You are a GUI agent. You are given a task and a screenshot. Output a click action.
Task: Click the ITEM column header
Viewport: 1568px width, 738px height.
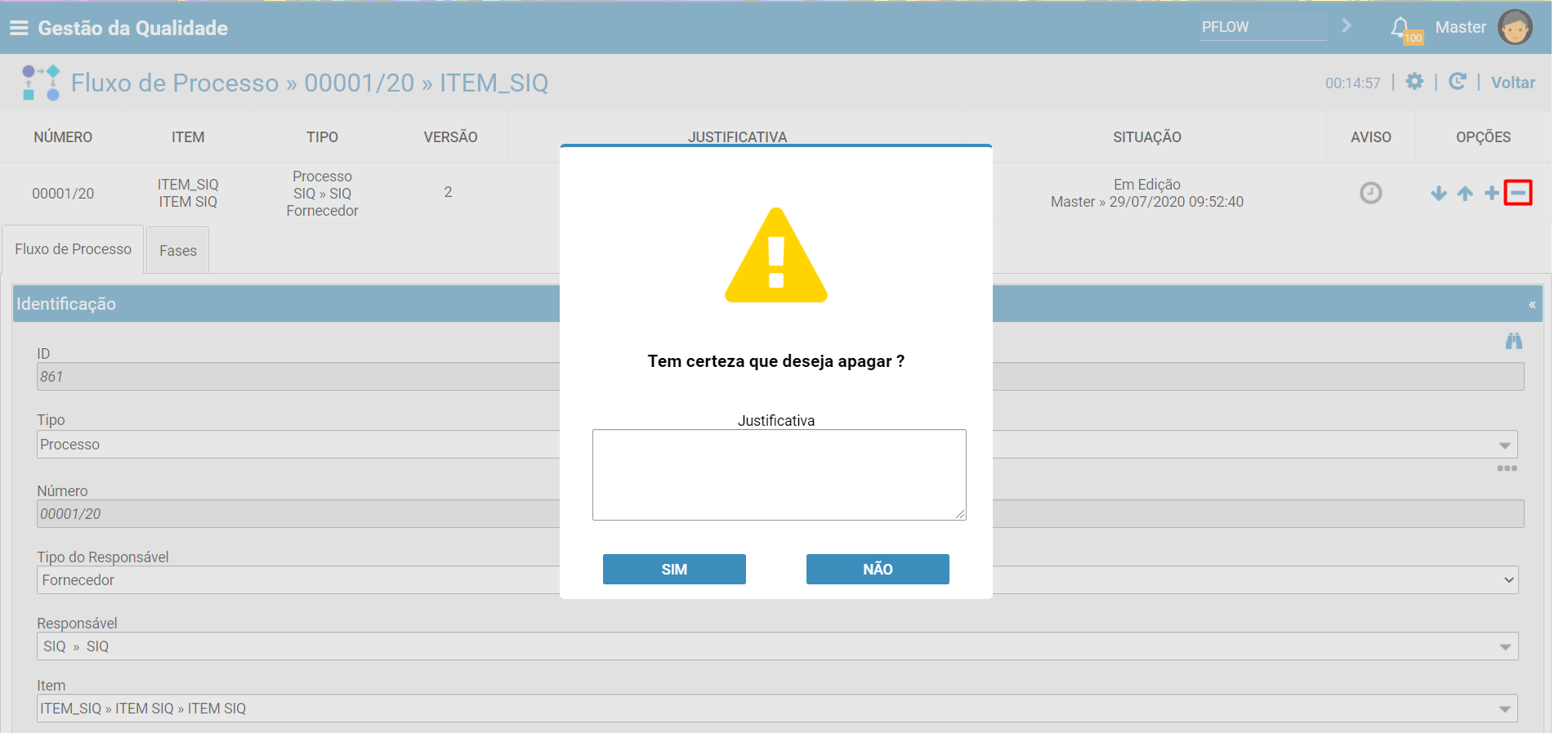pyautogui.click(x=188, y=137)
